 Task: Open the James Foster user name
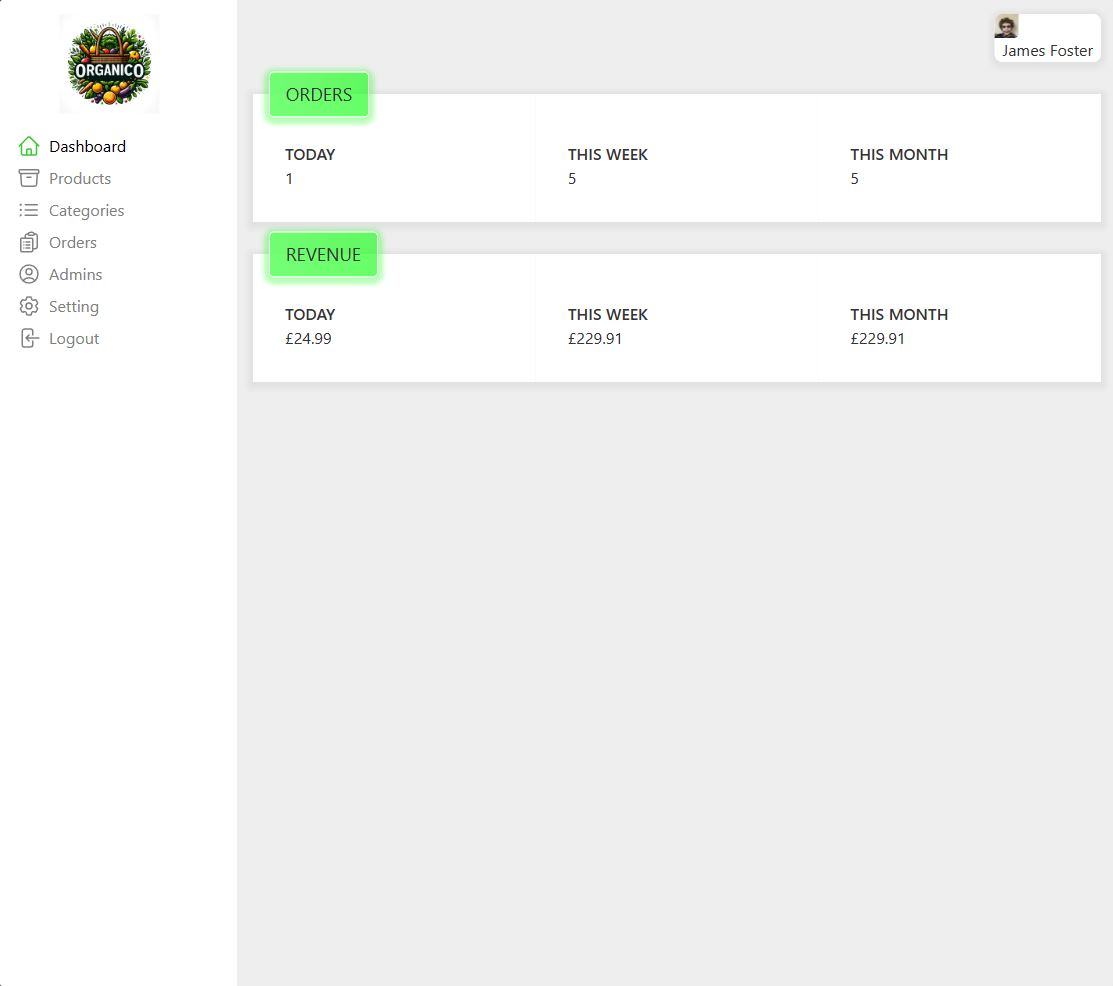click(x=1047, y=51)
